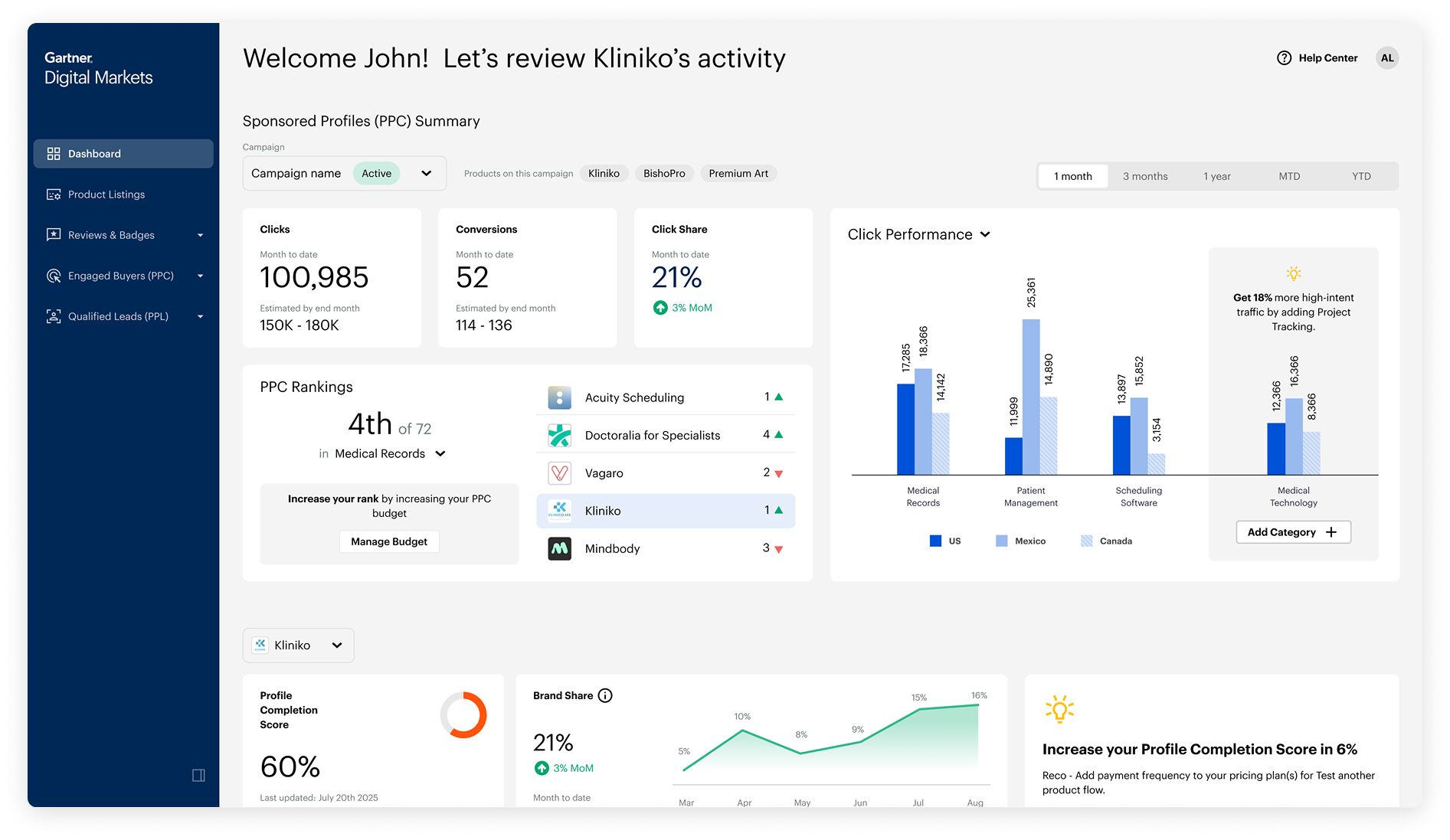Click the 52 conversions value

pos(472,277)
